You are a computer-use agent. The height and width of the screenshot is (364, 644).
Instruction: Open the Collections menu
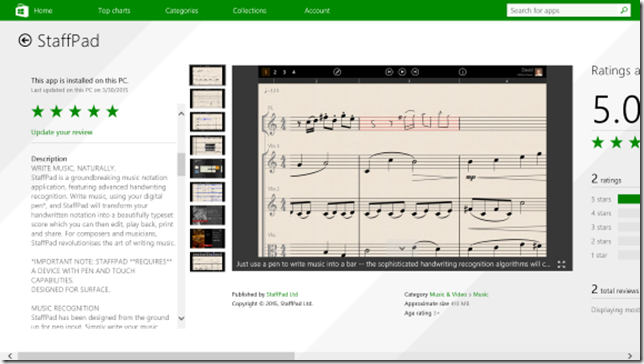pyautogui.click(x=249, y=11)
